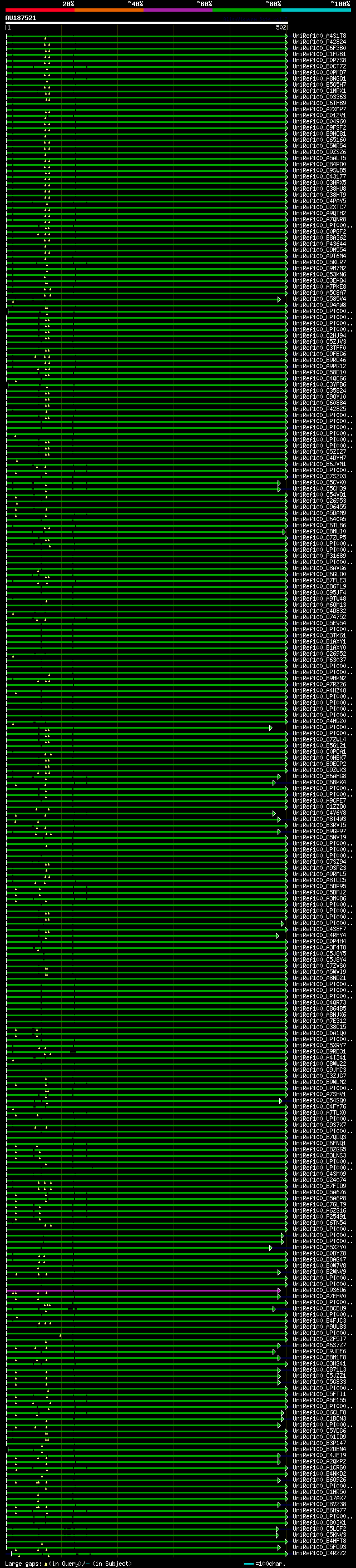The width and height of the screenshot is (356, 1568).
Task: Select the UniRef100_O65160 label
Action: click(x=319, y=140)
